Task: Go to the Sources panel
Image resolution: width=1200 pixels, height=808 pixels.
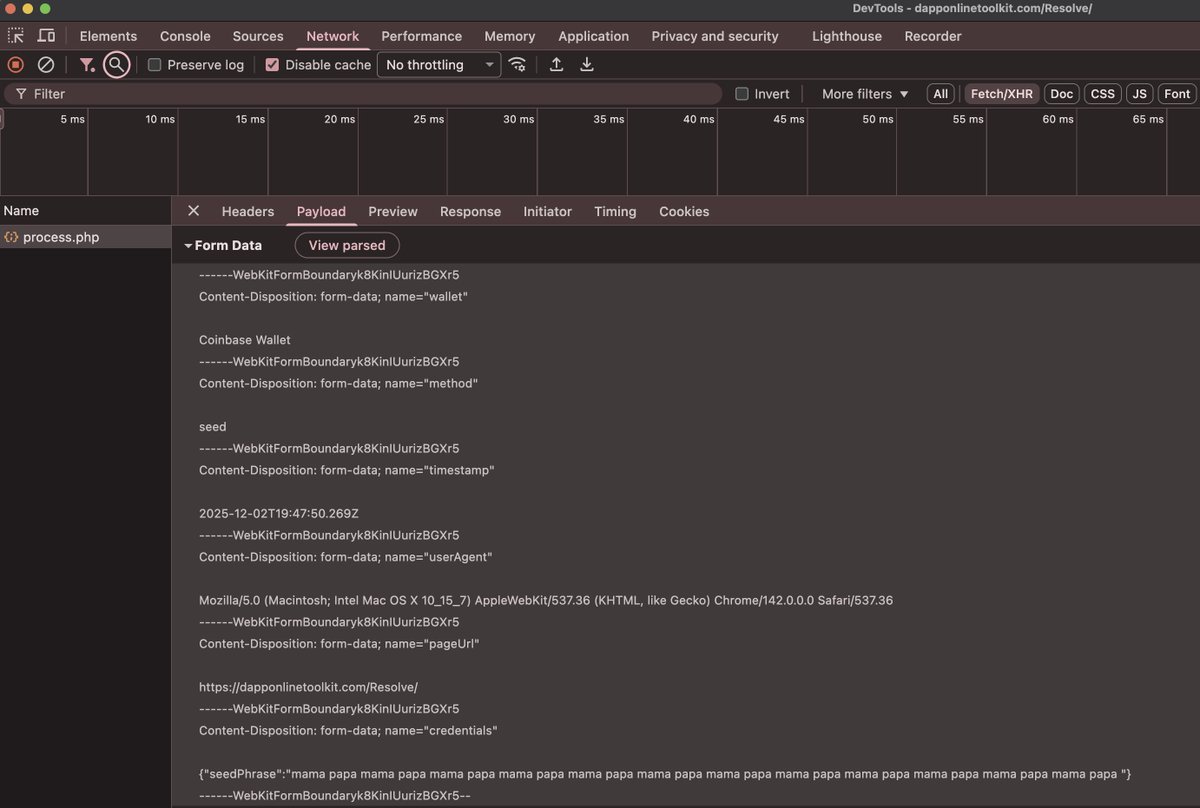Action: [x=258, y=36]
